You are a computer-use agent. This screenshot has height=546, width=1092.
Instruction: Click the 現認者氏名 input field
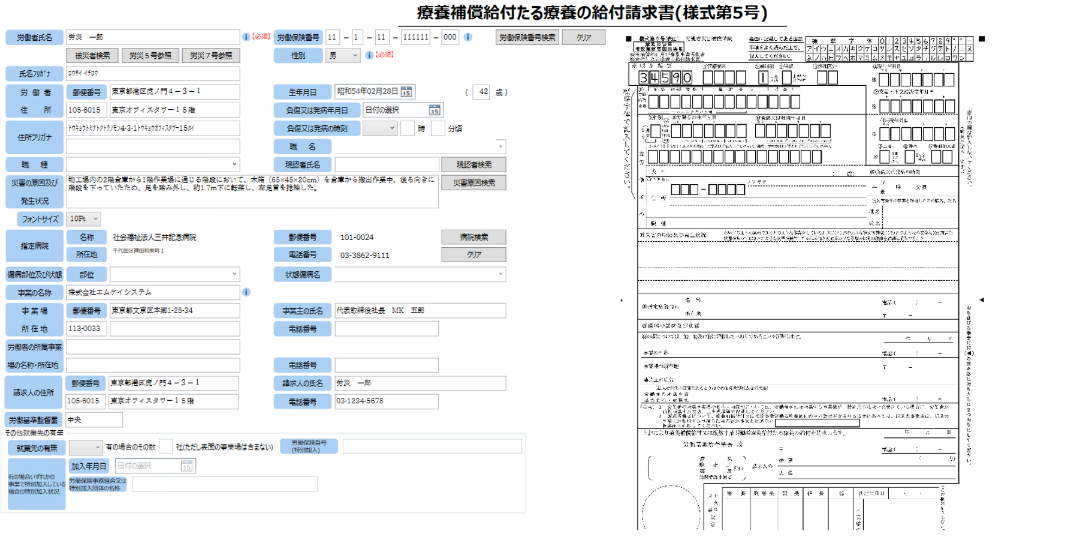point(387,164)
